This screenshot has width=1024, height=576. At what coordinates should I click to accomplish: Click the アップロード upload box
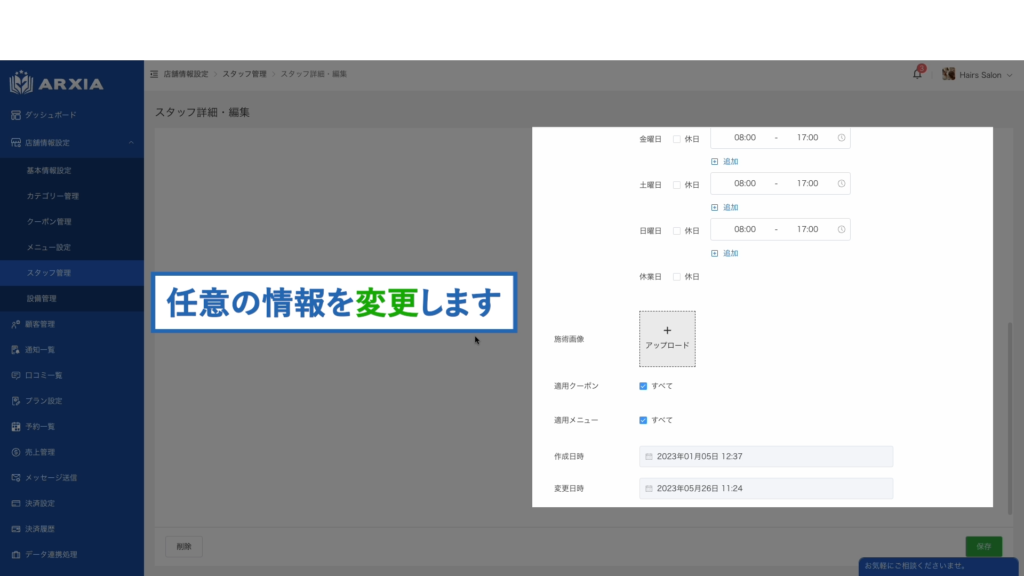coord(667,339)
